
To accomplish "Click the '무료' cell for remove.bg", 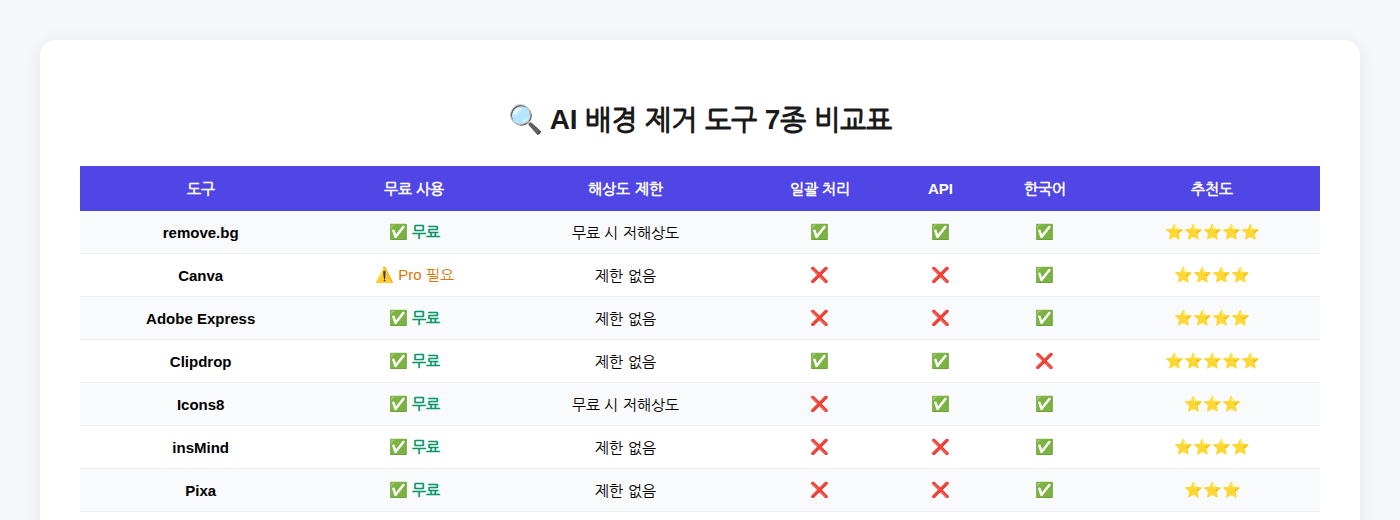I will 414,232.
